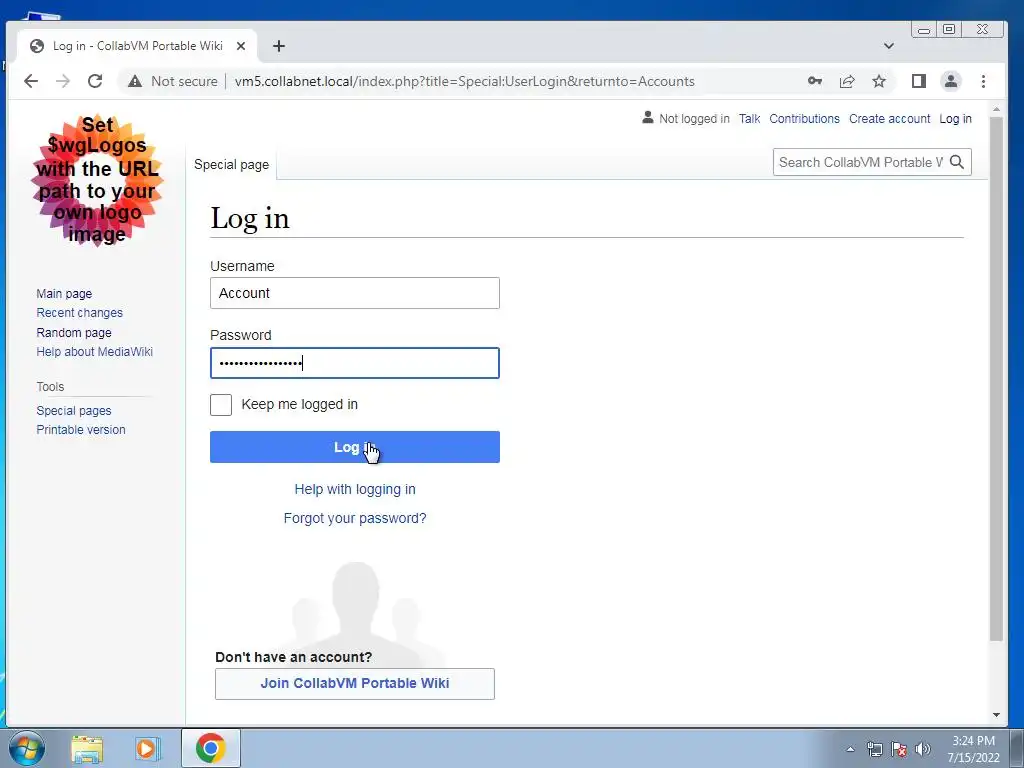Tick the Keep me logged in checkbox
The height and width of the screenshot is (768, 1024).
coord(221,405)
